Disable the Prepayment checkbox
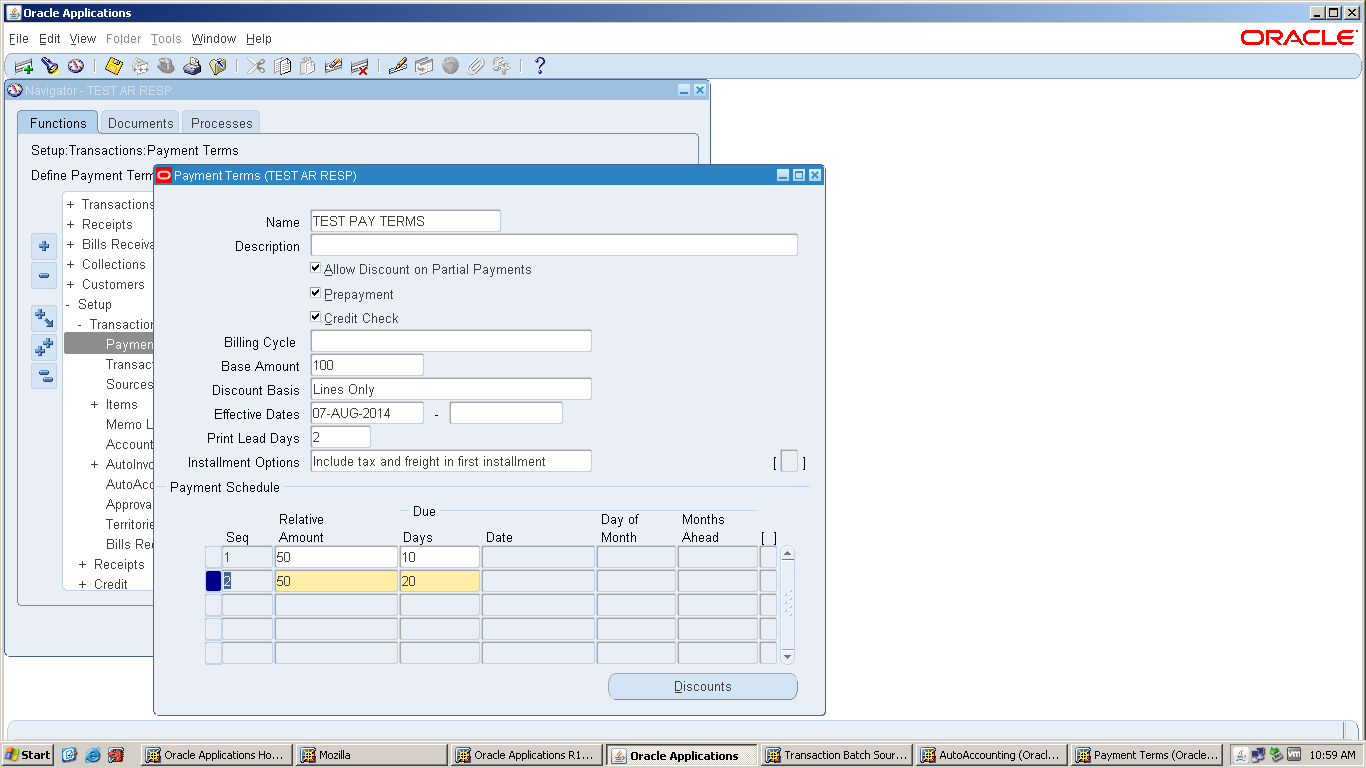1366x768 pixels. [315, 294]
